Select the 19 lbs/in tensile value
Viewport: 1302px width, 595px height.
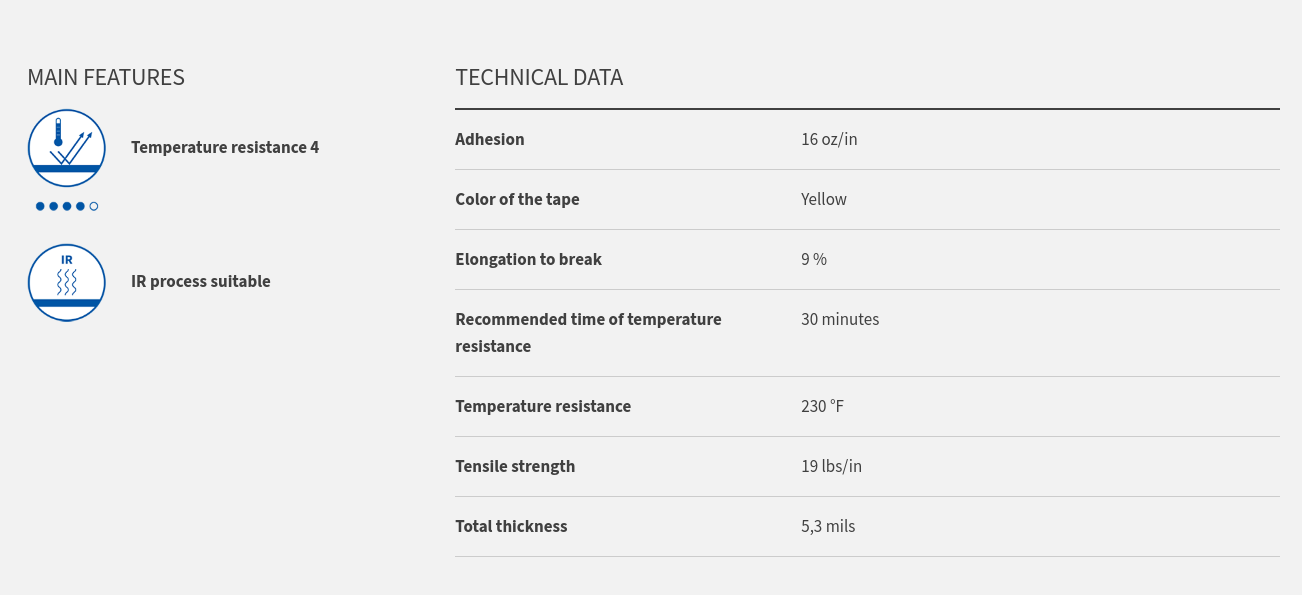[831, 466]
